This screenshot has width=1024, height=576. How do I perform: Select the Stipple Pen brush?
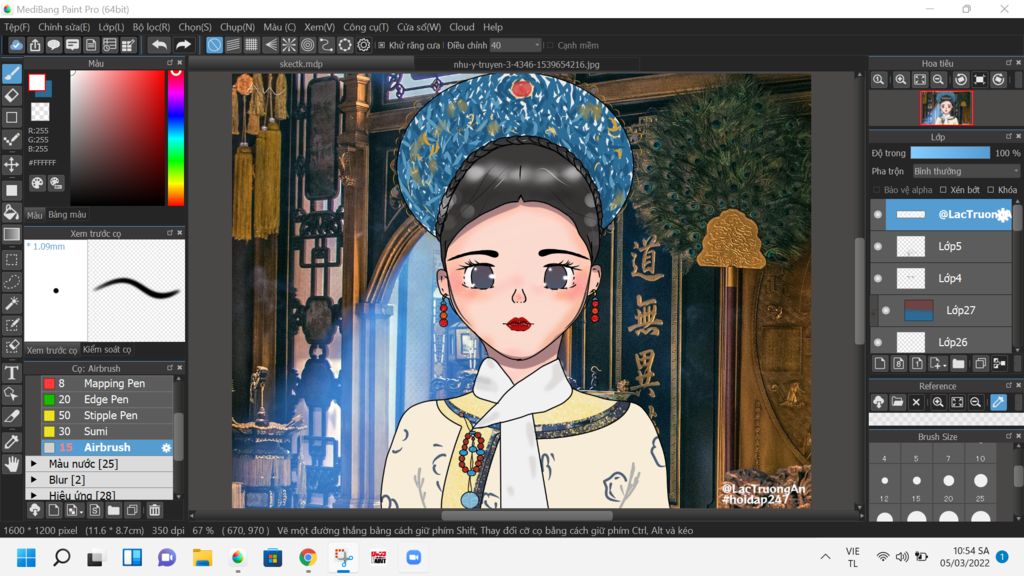(107, 415)
